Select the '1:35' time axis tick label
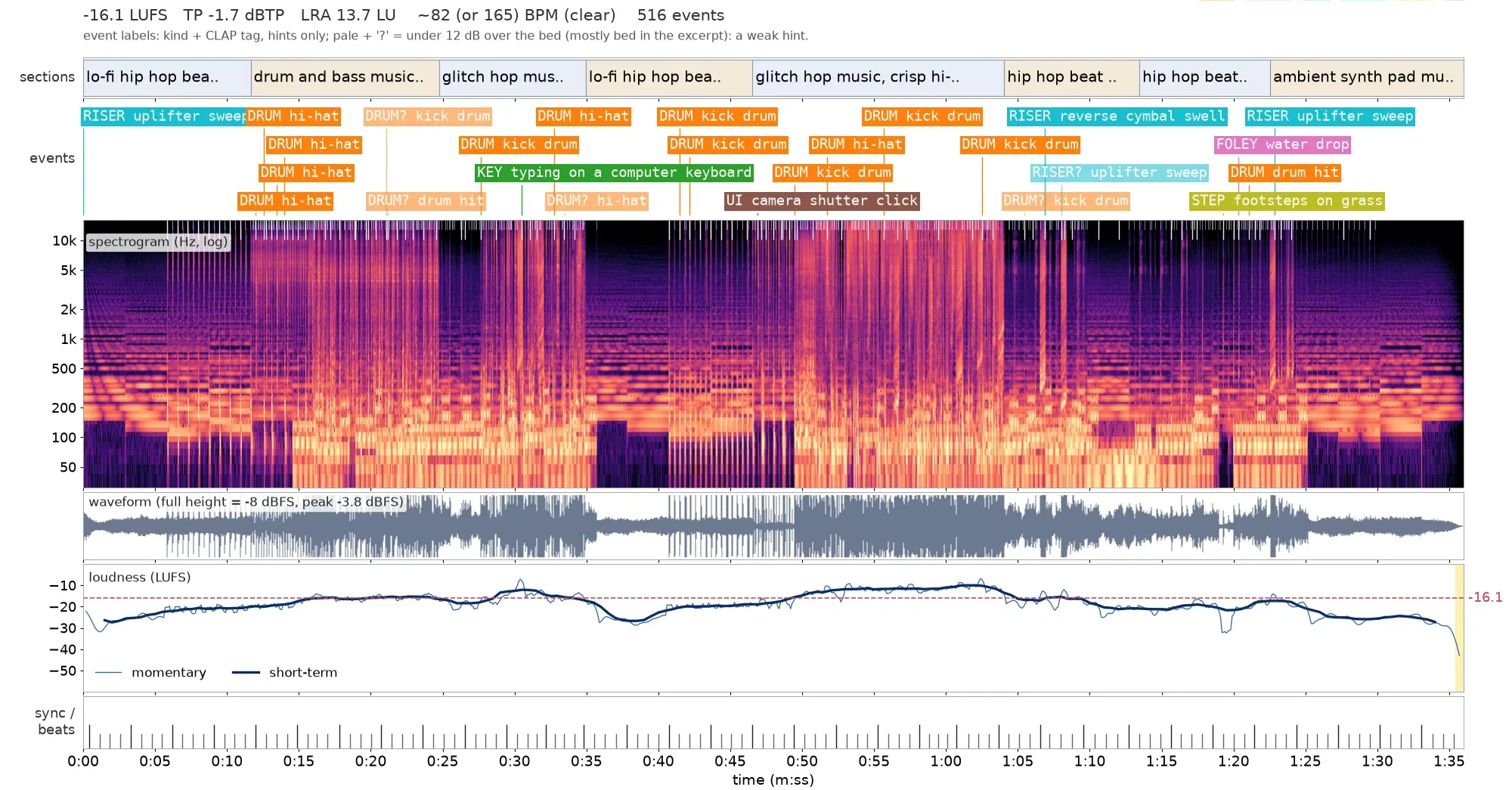This screenshot has height=790, width=1512. tap(1448, 761)
